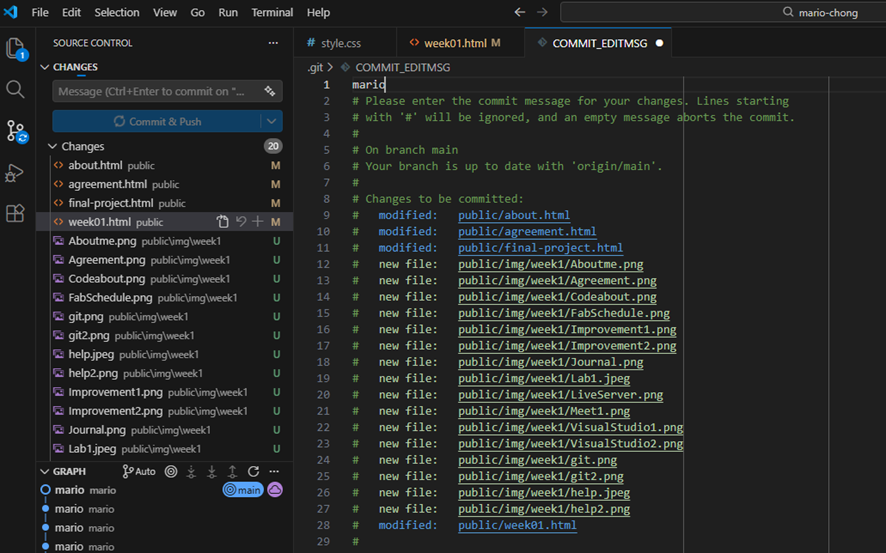This screenshot has height=553, width=886.
Task: Collapse the Changes file group
Action: pos(53,146)
